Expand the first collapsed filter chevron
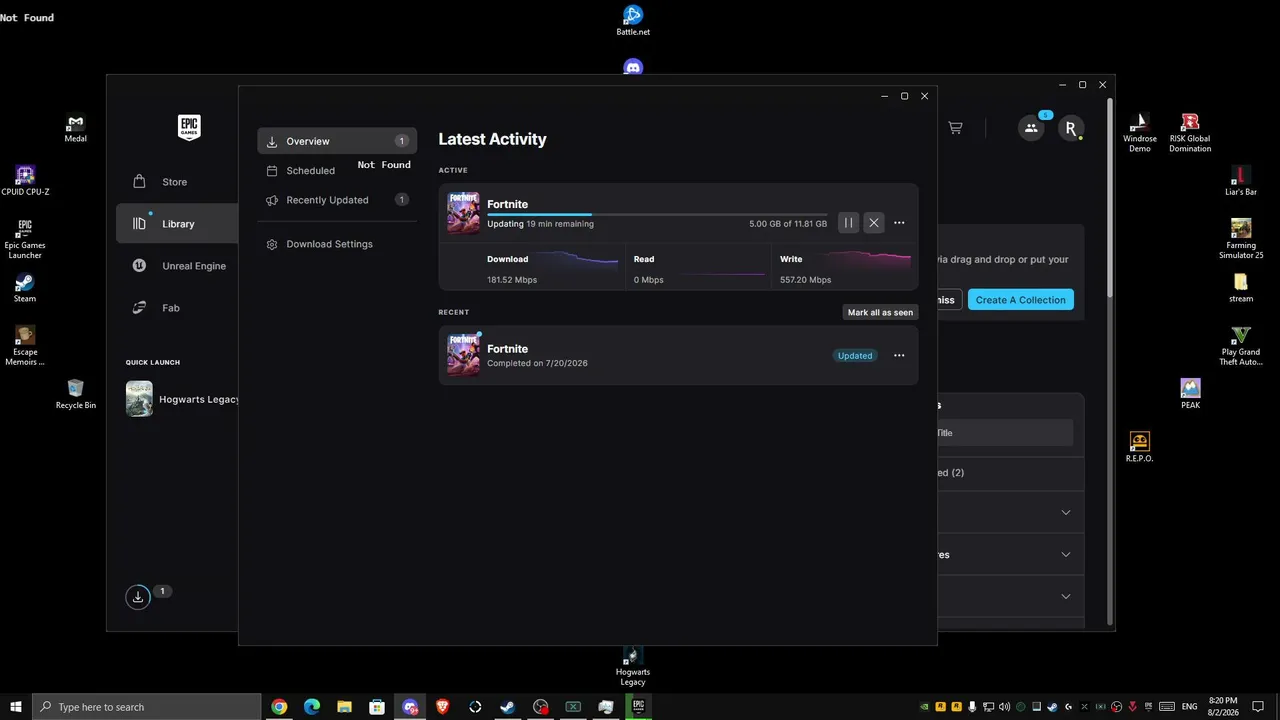This screenshot has width=1280, height=720. click(1066, 513)
